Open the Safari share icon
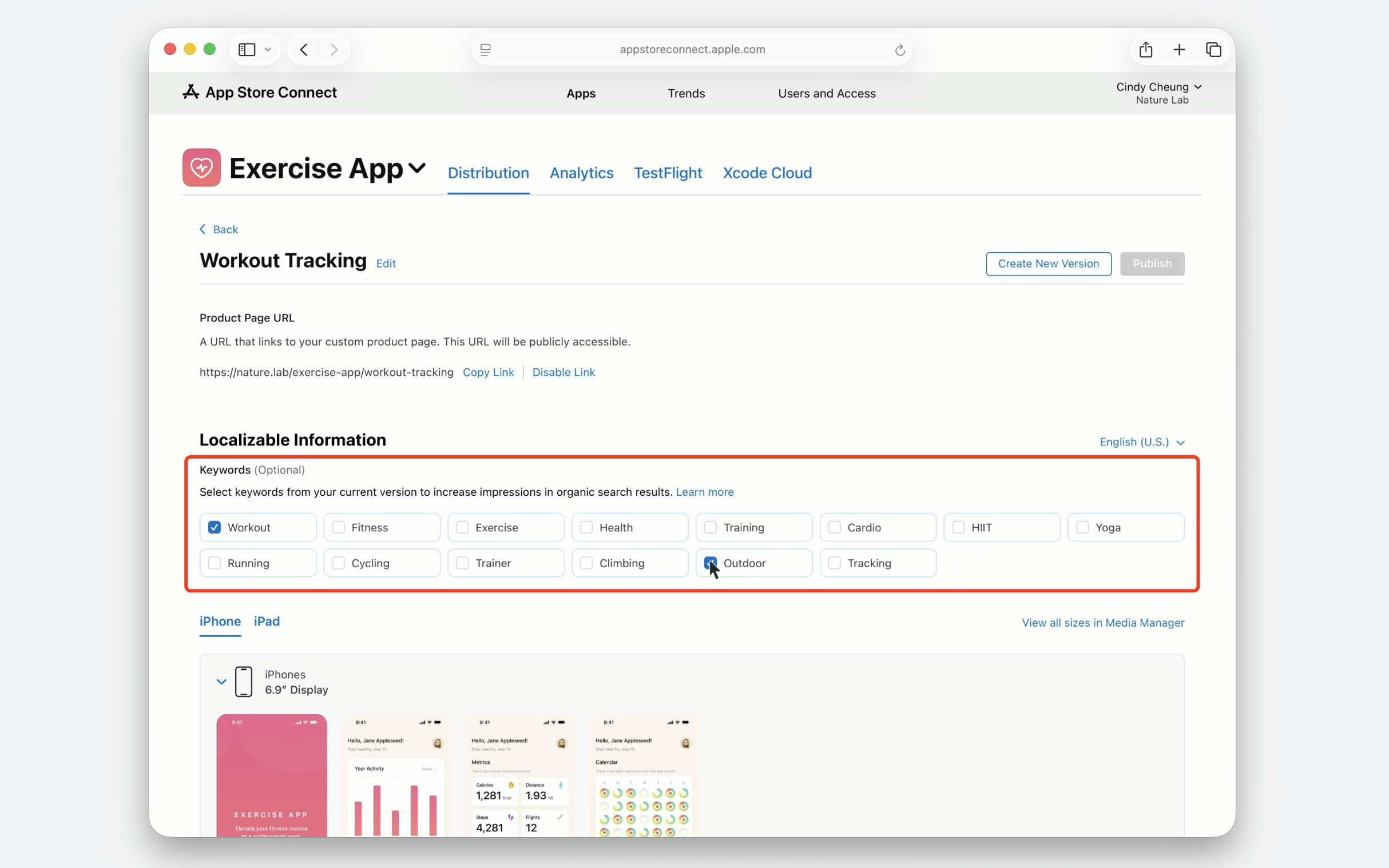 click(1145, 50)
